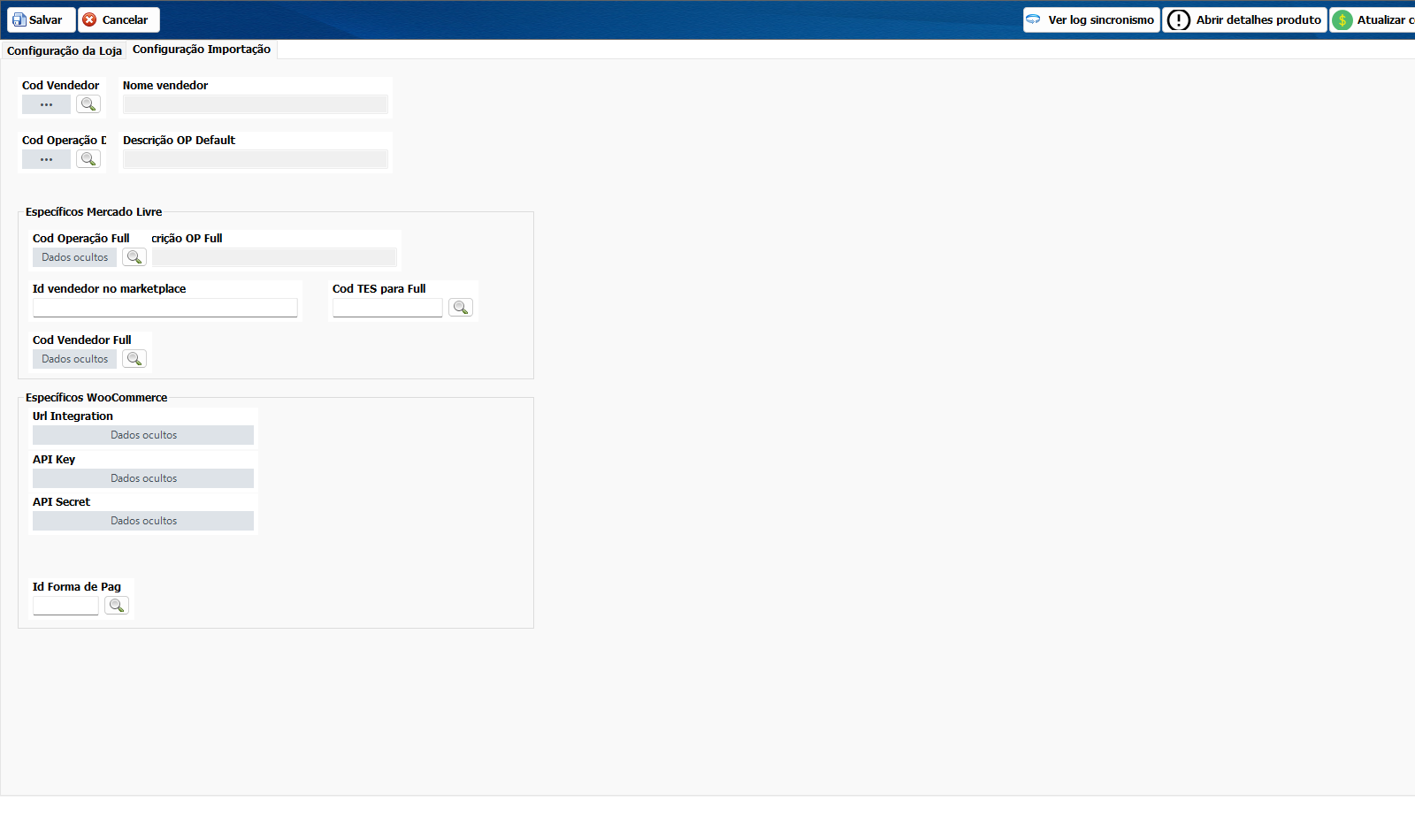Click the Específicos Mercado Livre group title
The height and width of the screenshot is (840, 1415).
click(x=94, y=212)
